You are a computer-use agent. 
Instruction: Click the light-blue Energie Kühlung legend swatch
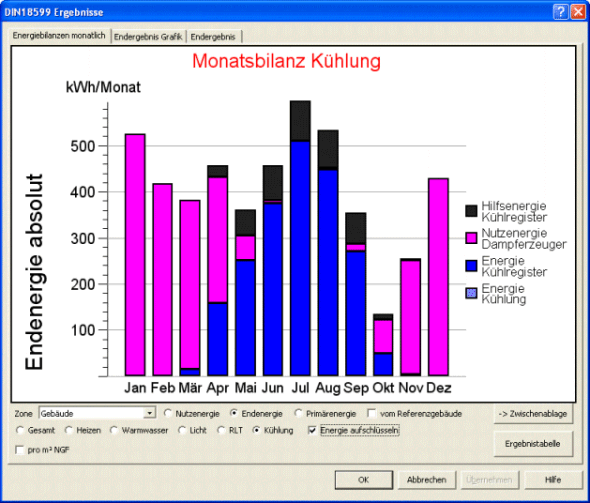471,293
